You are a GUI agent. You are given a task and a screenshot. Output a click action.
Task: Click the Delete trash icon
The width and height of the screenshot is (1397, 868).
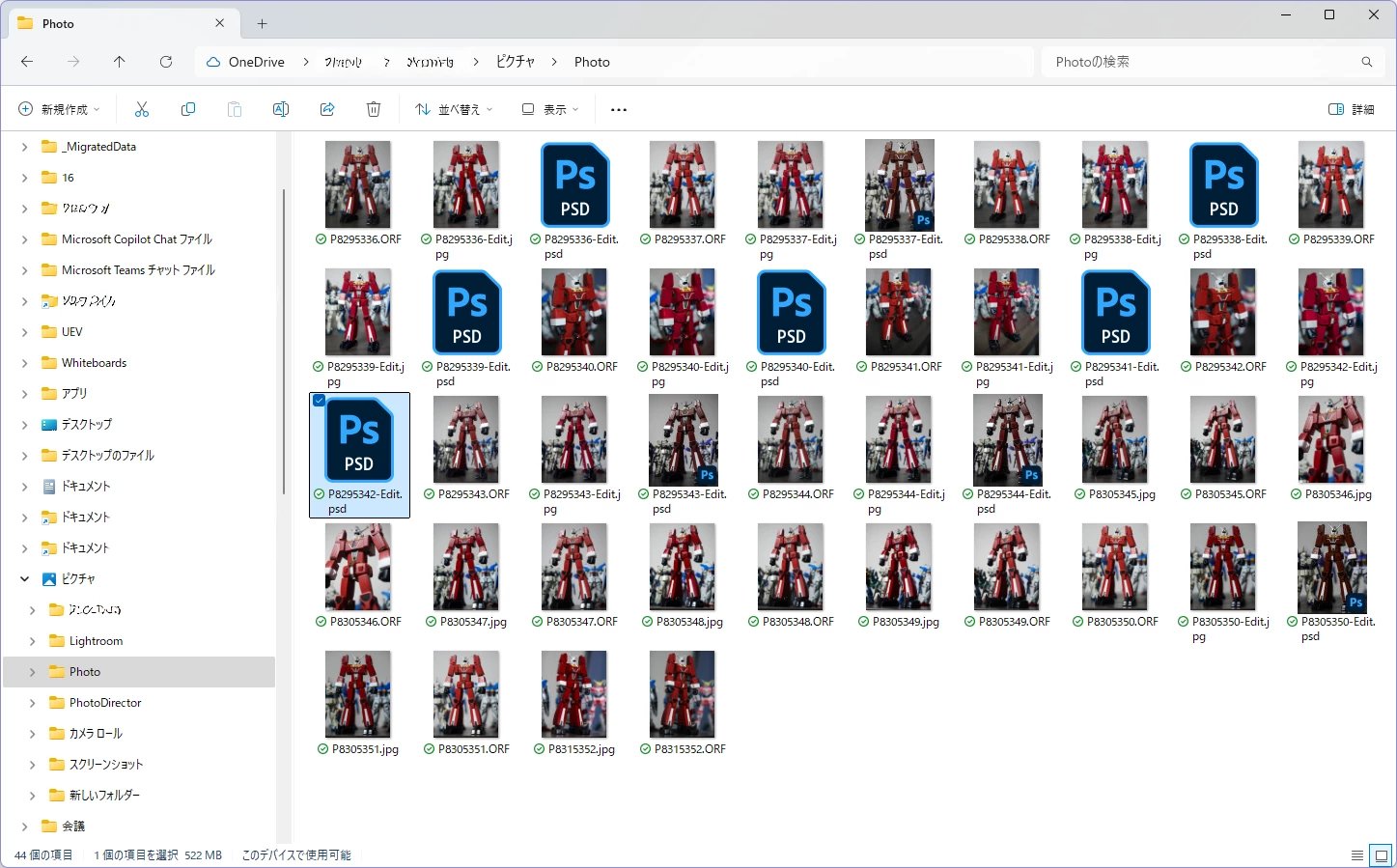click(x=374, y=109)
